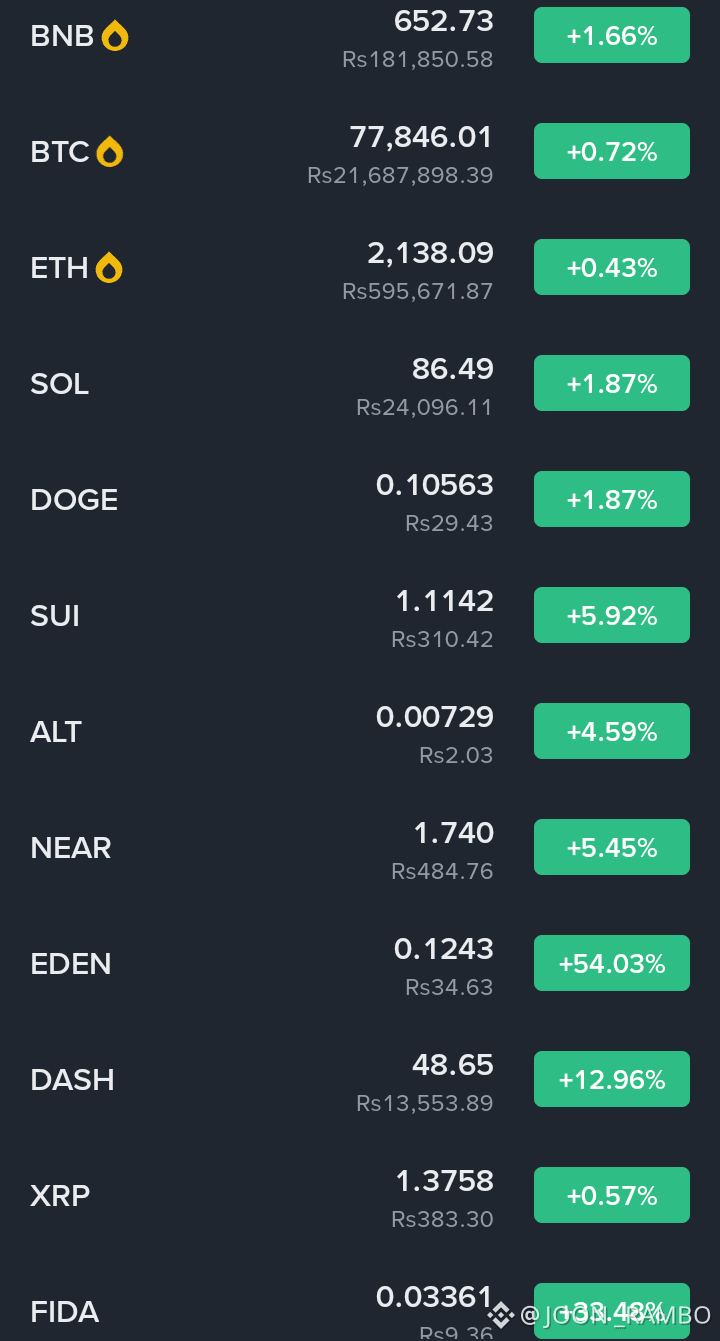Image resolution: width=720 pixels, height=1341 pixels.
Task: Tap the ETH +0.43% change badge
Action: tap(612, 267)
